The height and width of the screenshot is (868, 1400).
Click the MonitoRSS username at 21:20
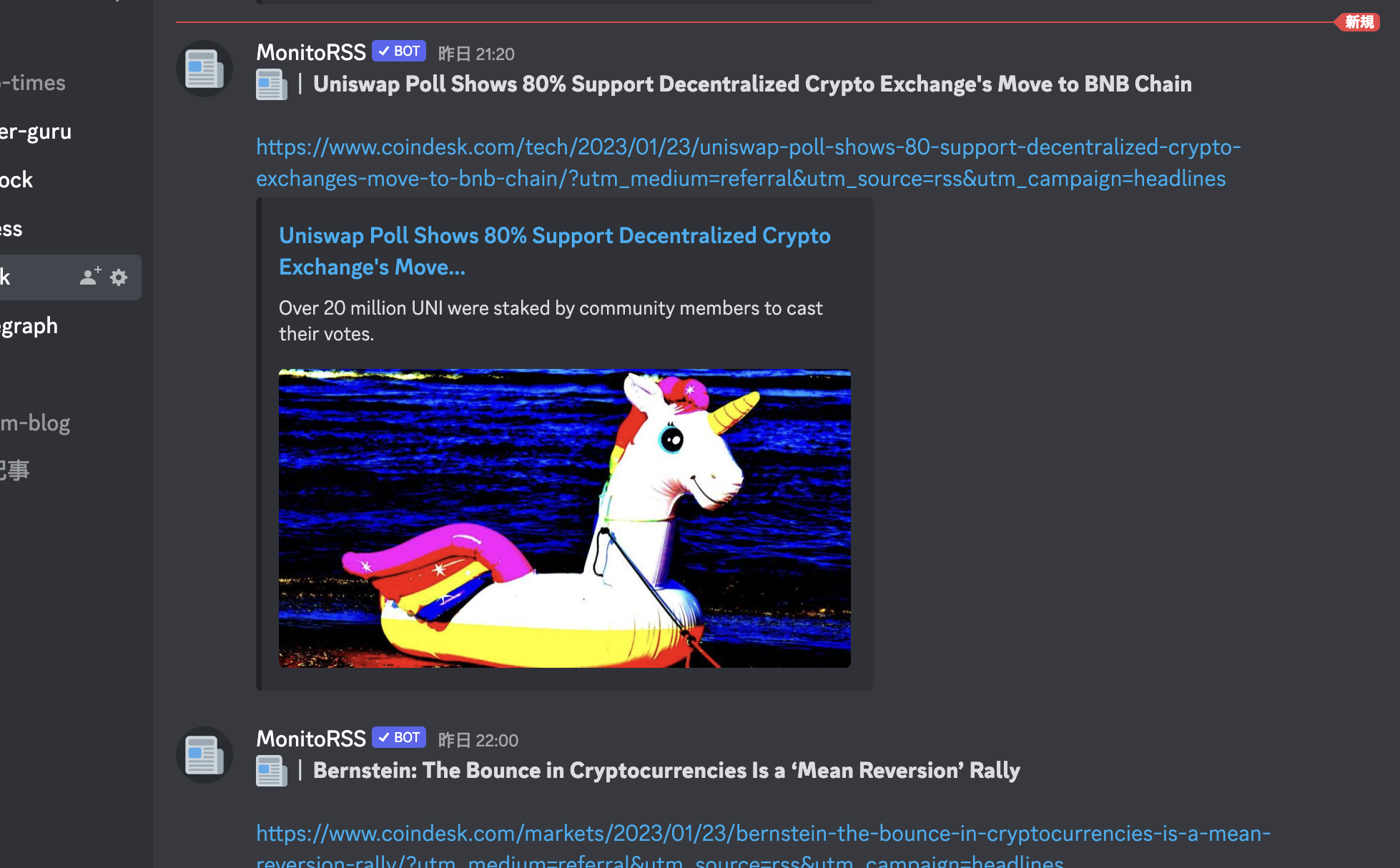(x=311, y=52)
